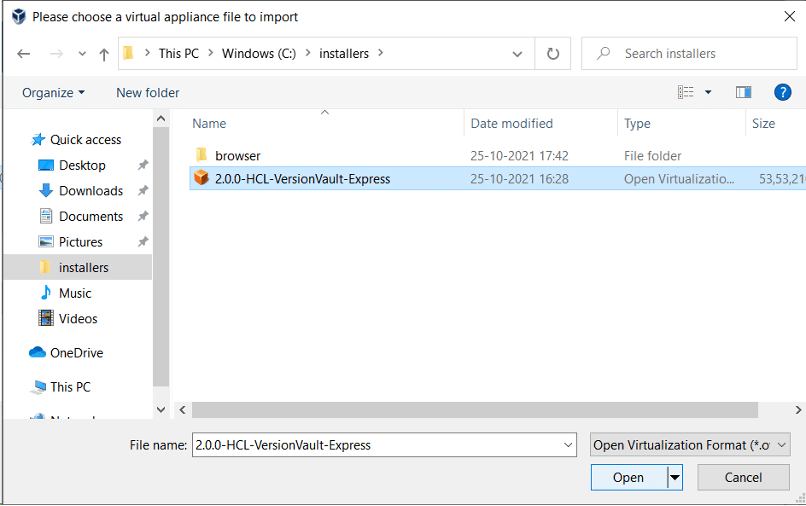Click the search magnifier icon
This screenshot has height=506, width=806.
pyautogui.click(x=603, y=53)
